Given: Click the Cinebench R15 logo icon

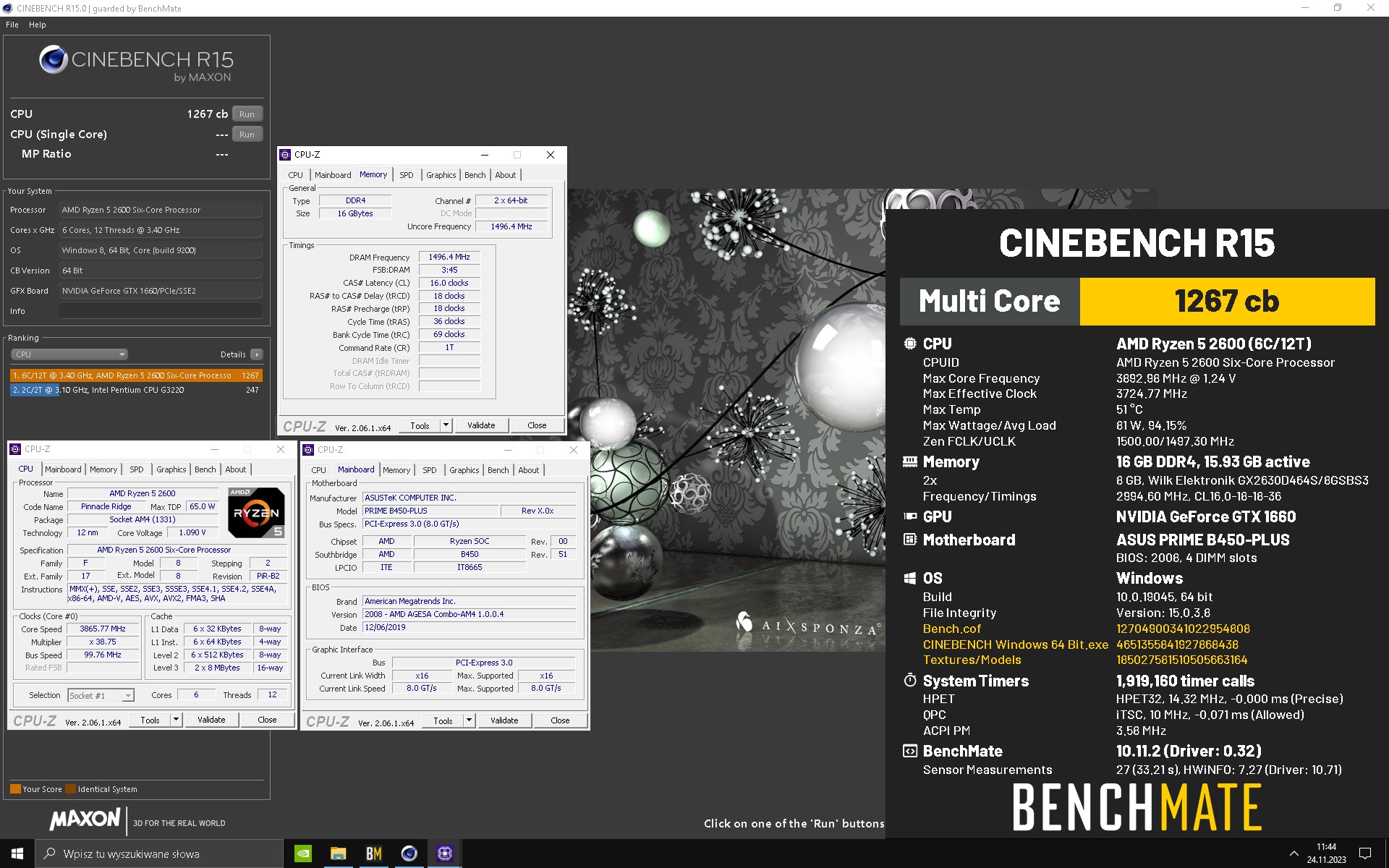Looking at the screenshot, I should tap(53, 60).
